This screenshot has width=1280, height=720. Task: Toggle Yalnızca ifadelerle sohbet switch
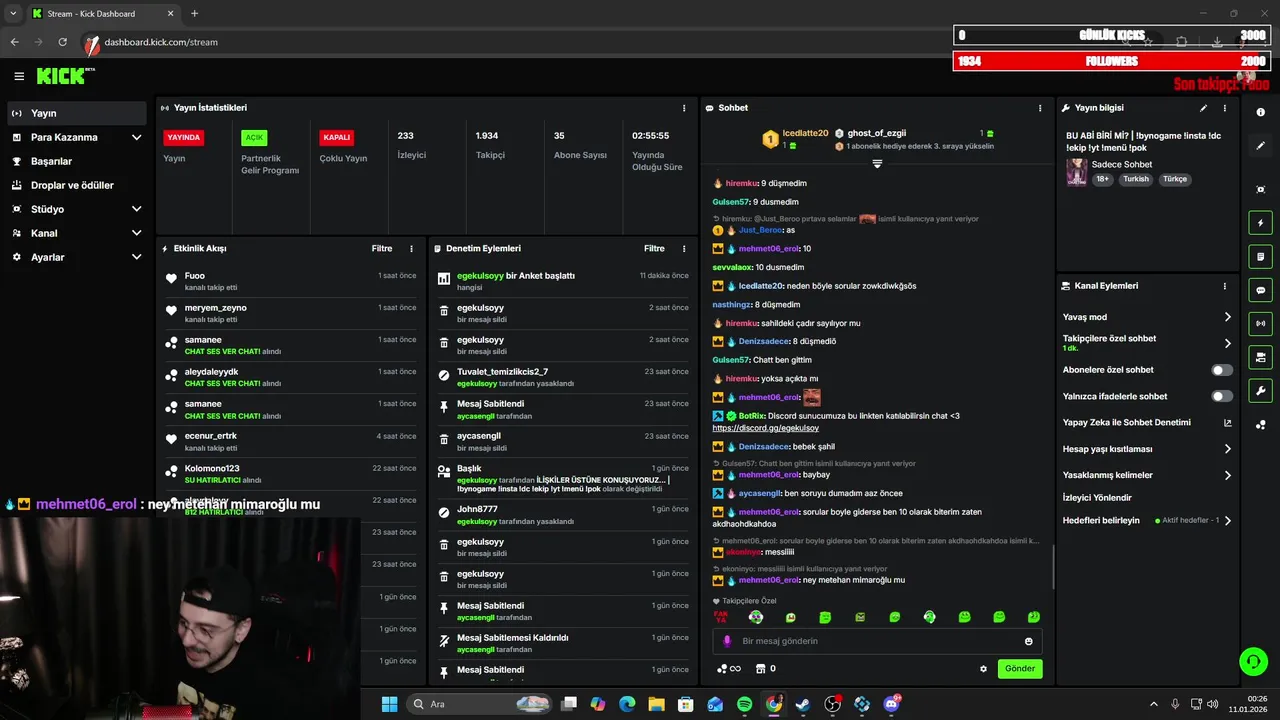tap(1222, 396)
